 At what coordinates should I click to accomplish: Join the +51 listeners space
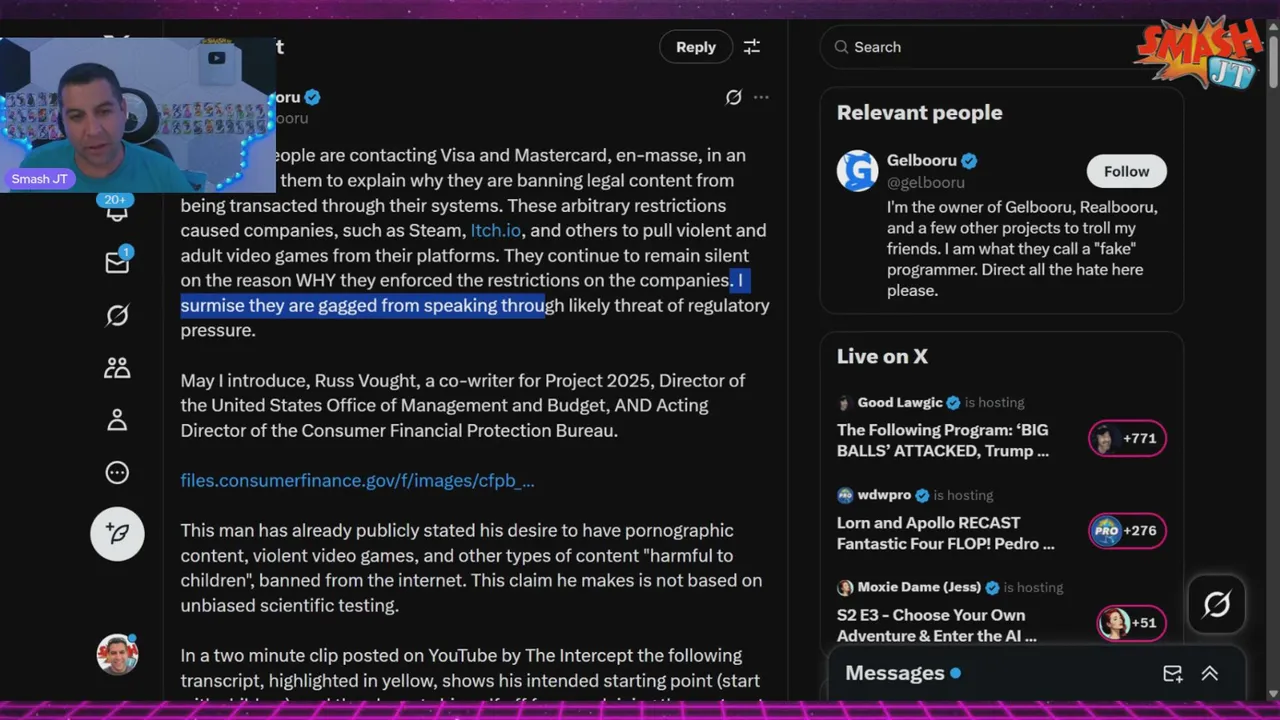pyautogui.click(x=1131, y=622)
